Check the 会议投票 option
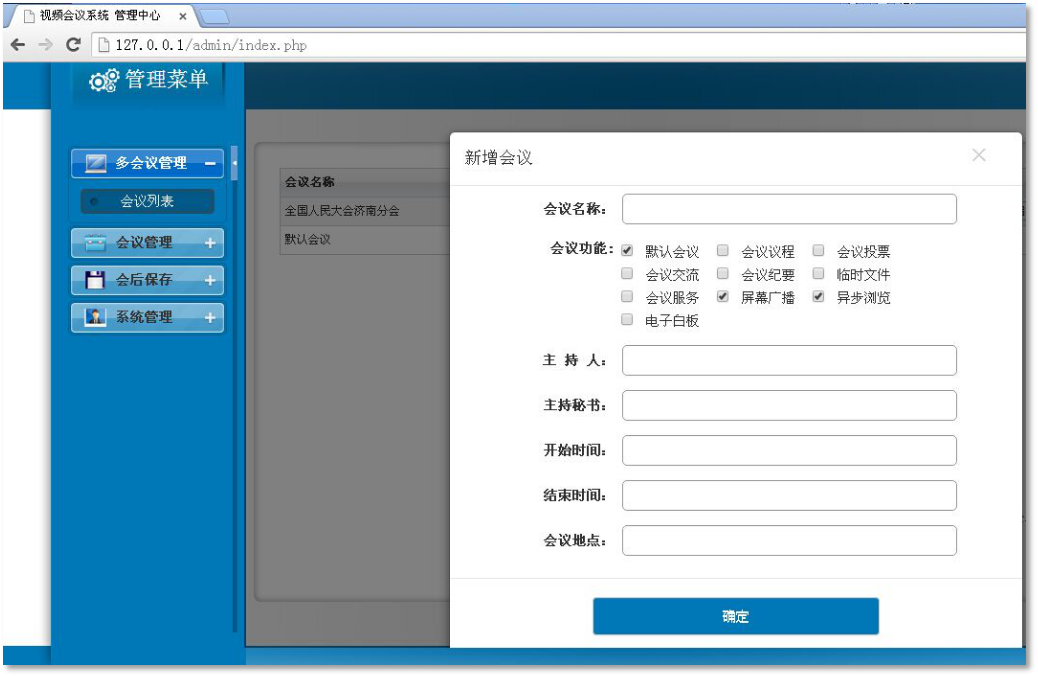Screen dimensions: 1038x676 817,251
